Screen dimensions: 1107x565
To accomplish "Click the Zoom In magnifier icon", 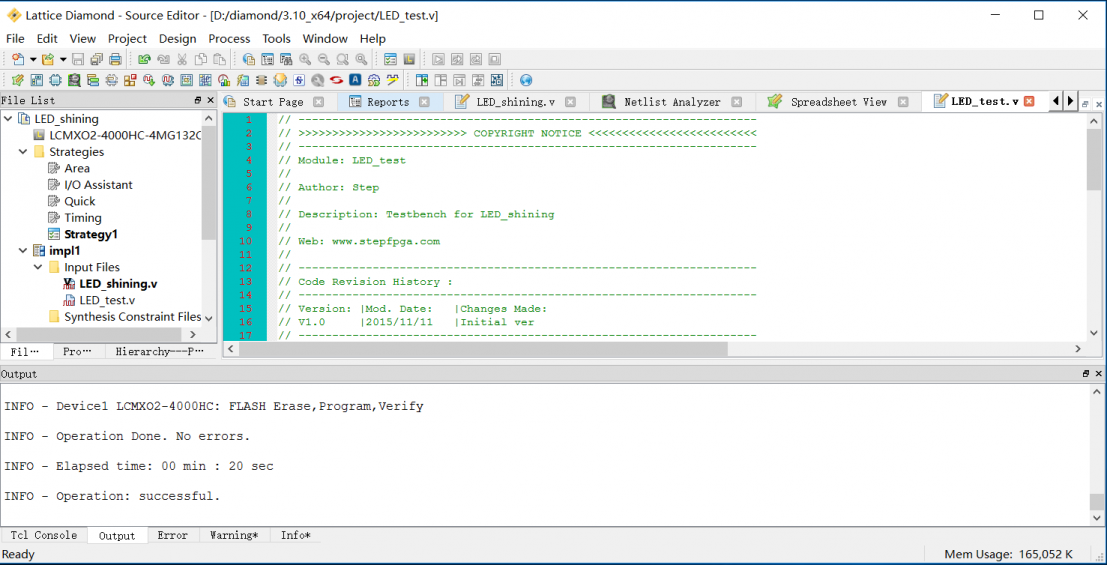I will click(x=305, y=59).
